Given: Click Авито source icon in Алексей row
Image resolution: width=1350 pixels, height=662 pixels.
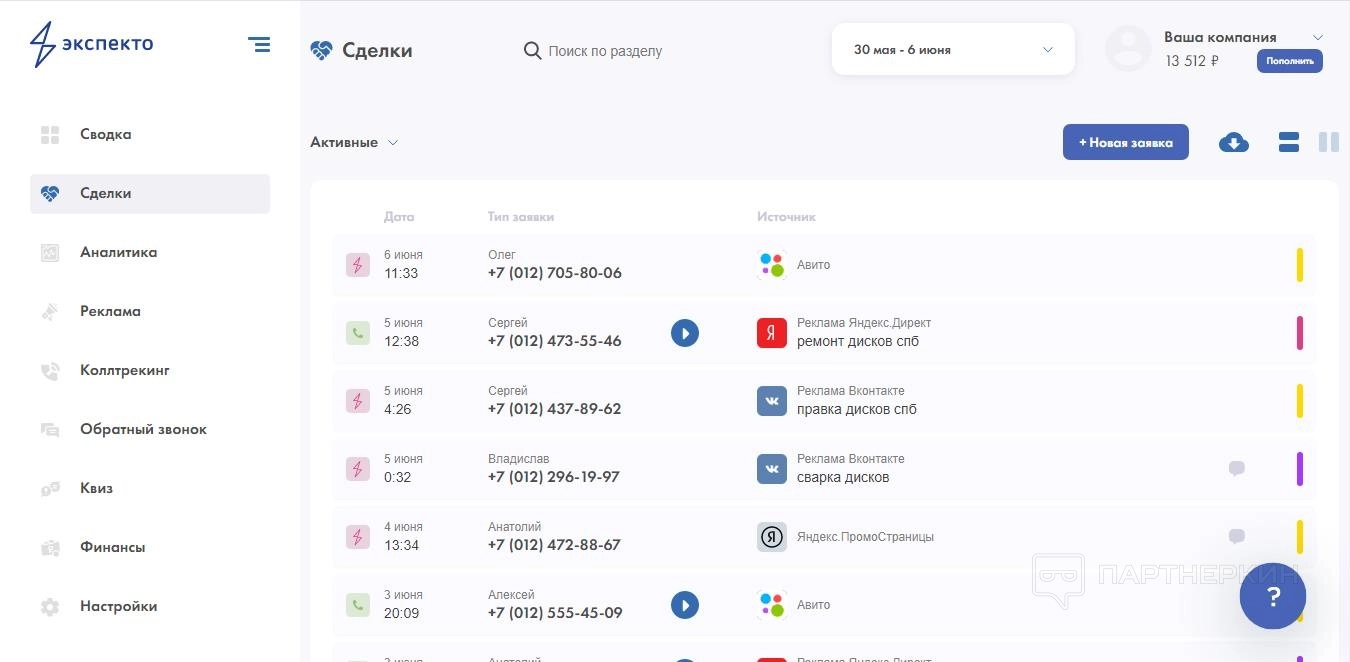Looking at the screenshot, I should [x=772, y=605].
